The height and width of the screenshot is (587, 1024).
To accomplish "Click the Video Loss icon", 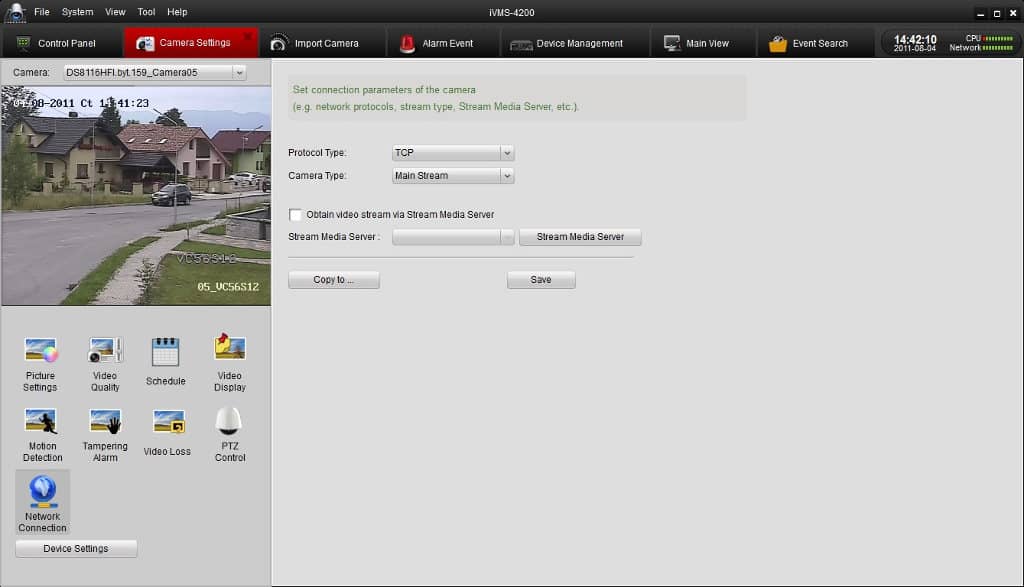I will coord(167,422).
